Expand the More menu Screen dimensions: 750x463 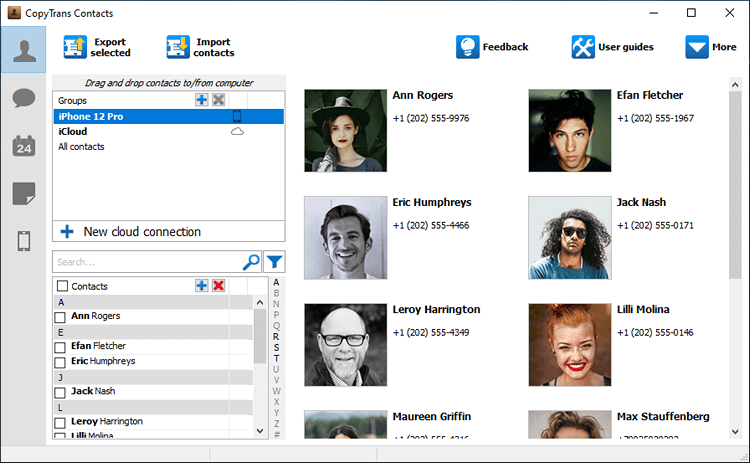[711, 47]
